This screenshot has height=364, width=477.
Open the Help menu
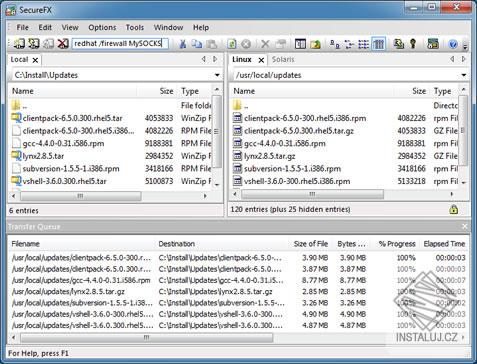tap(201, 27)
